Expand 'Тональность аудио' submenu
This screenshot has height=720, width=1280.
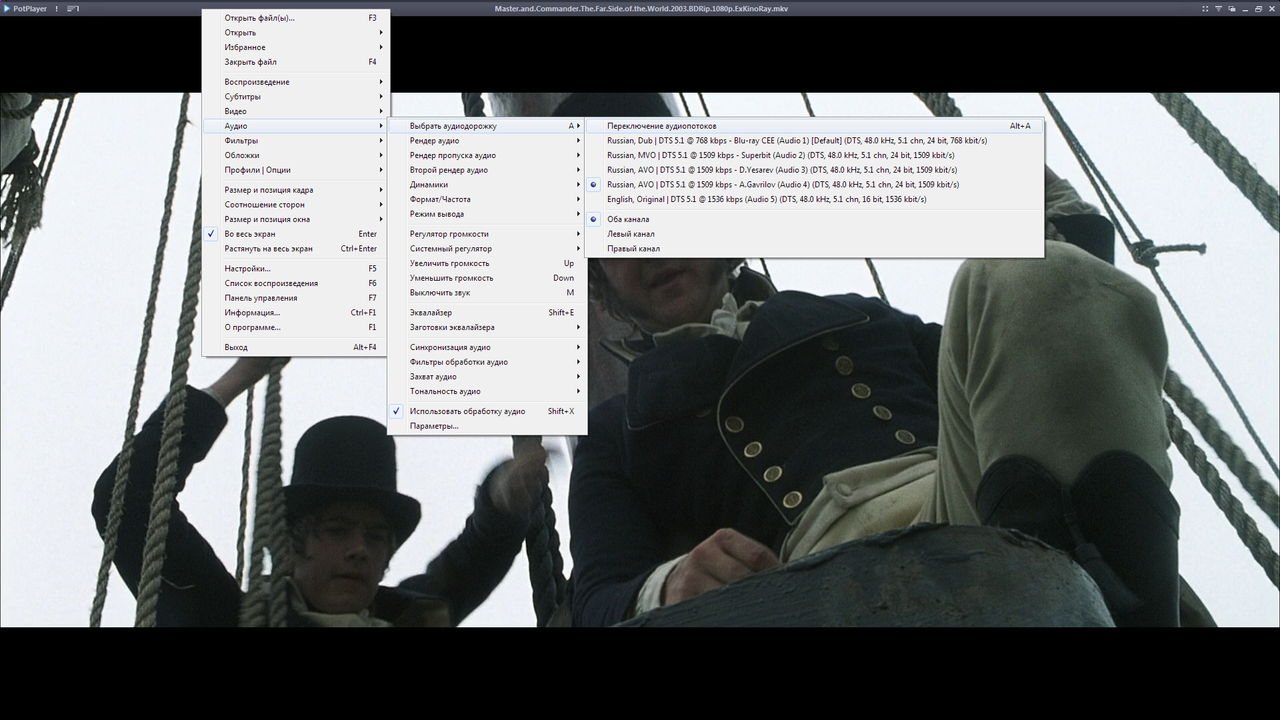(x=487, y=391)
